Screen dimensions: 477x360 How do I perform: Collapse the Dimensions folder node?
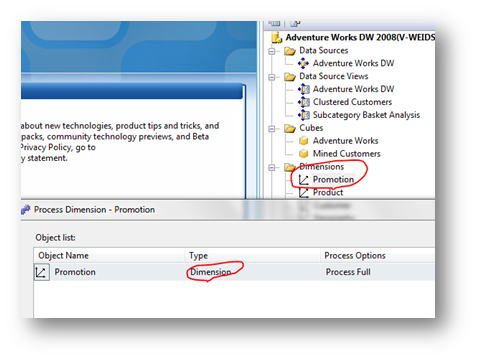[x=272, y=167]
